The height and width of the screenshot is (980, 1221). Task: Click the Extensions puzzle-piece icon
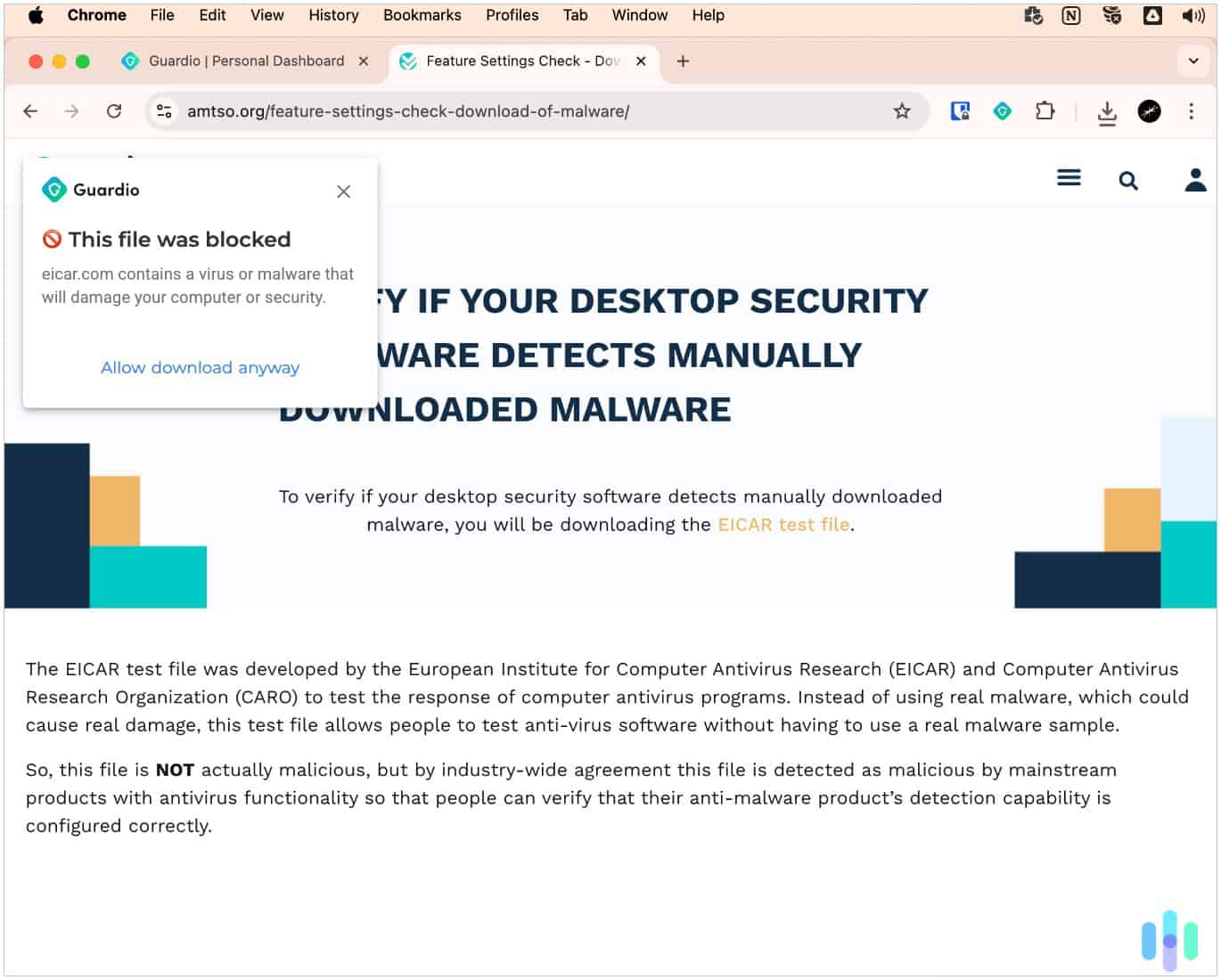pos(1045,111)
